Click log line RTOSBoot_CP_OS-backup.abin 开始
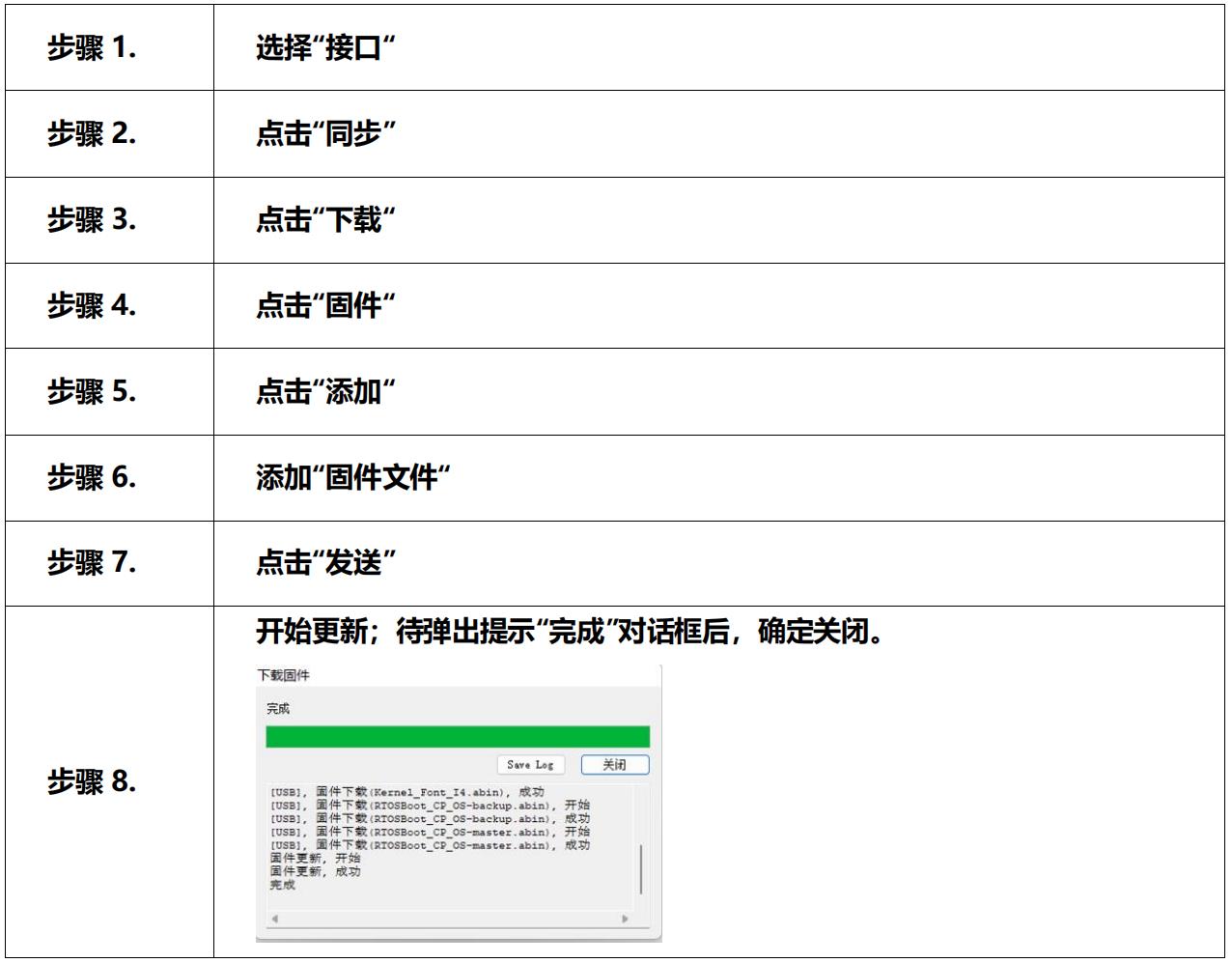 (430, 806)
